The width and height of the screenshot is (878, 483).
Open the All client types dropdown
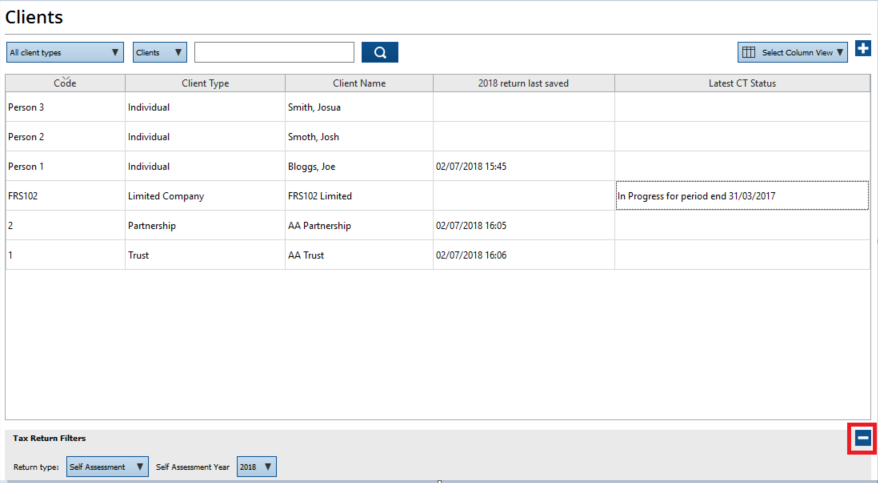click(x=65, y=52)
